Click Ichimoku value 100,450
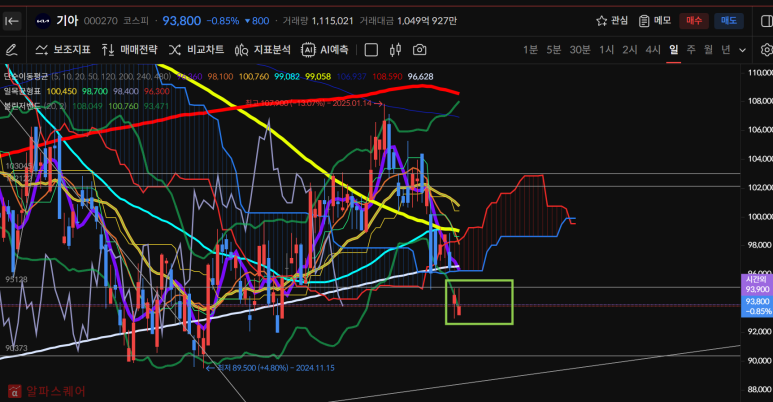The width and height of the screenshot is (773, 402). coord(62,91)
